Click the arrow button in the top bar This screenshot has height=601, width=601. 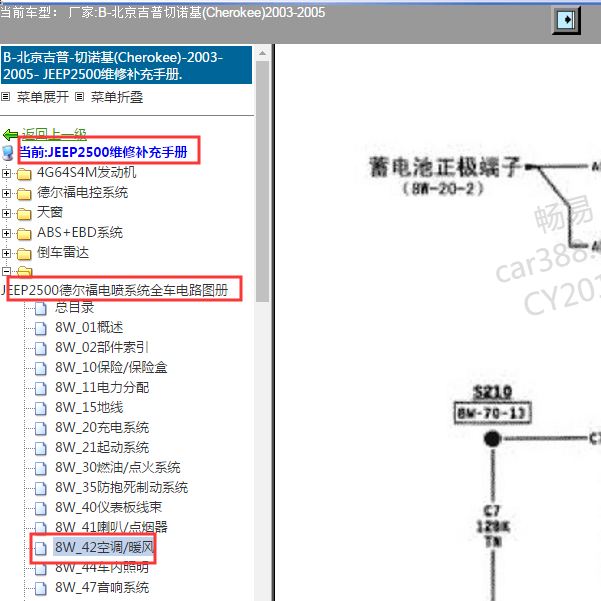(566, 20)
